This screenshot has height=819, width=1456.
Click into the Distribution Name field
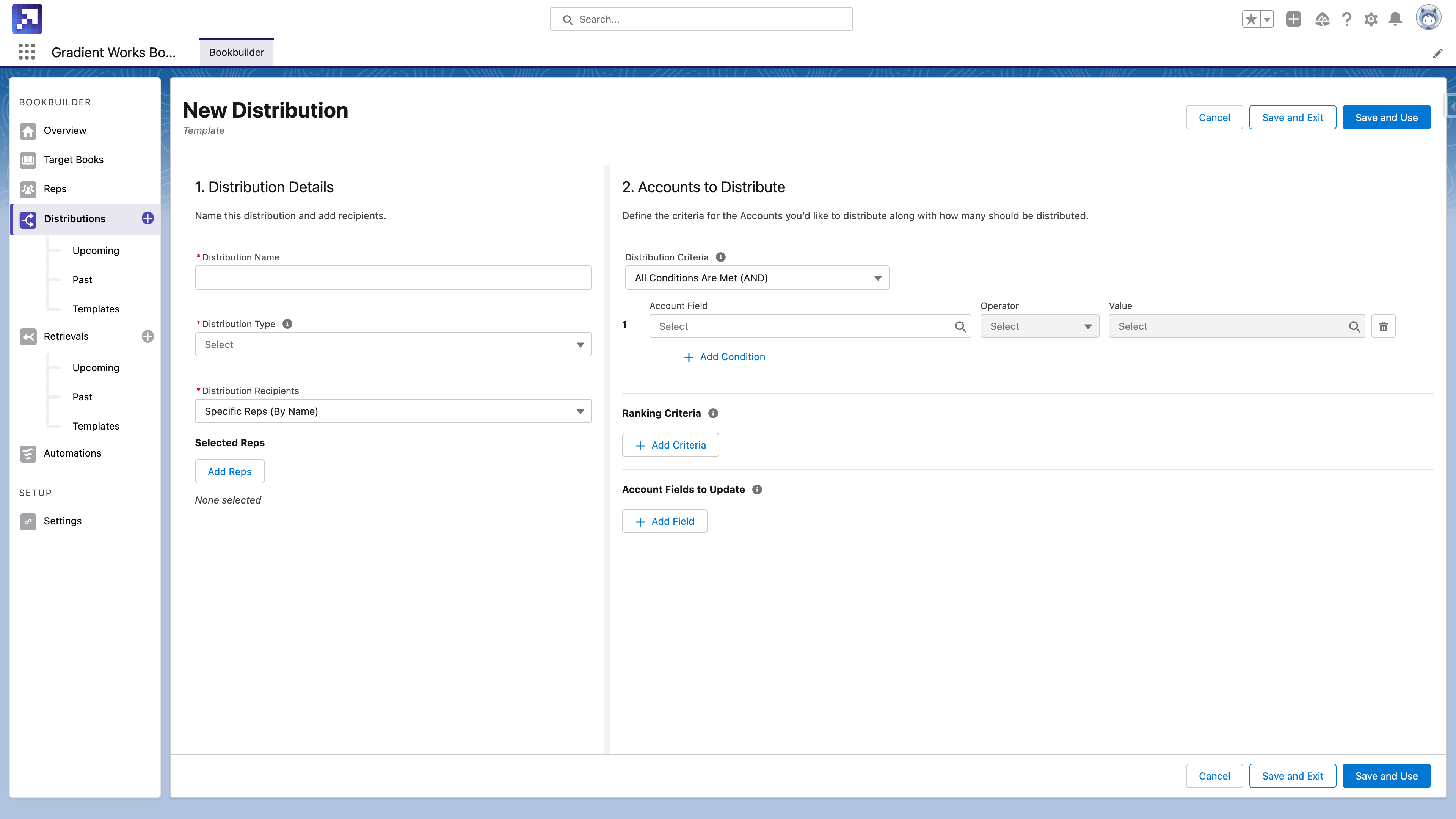[393, 278]
